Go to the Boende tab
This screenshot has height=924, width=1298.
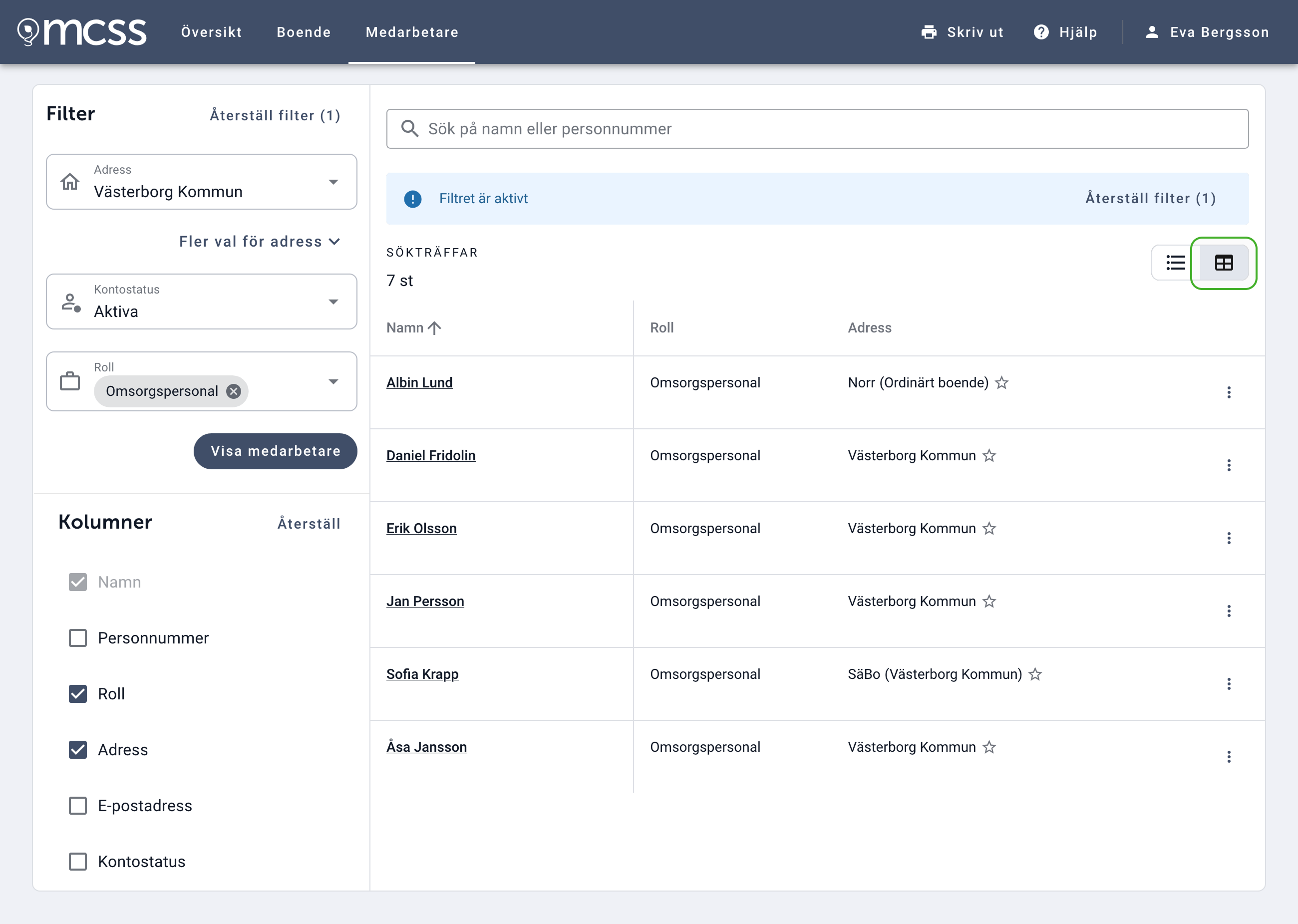[x=304, y=32]
